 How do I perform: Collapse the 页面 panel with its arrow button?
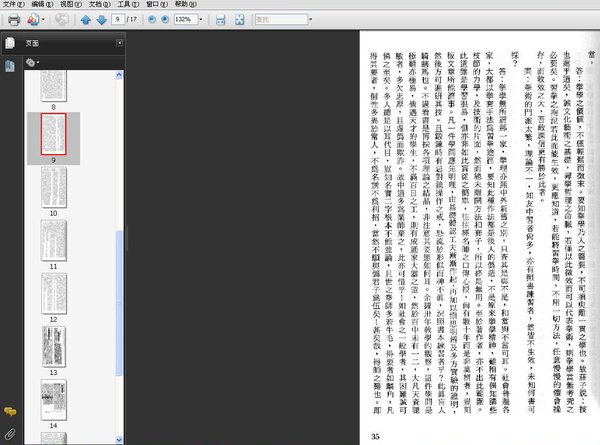(x=120, y=43)
